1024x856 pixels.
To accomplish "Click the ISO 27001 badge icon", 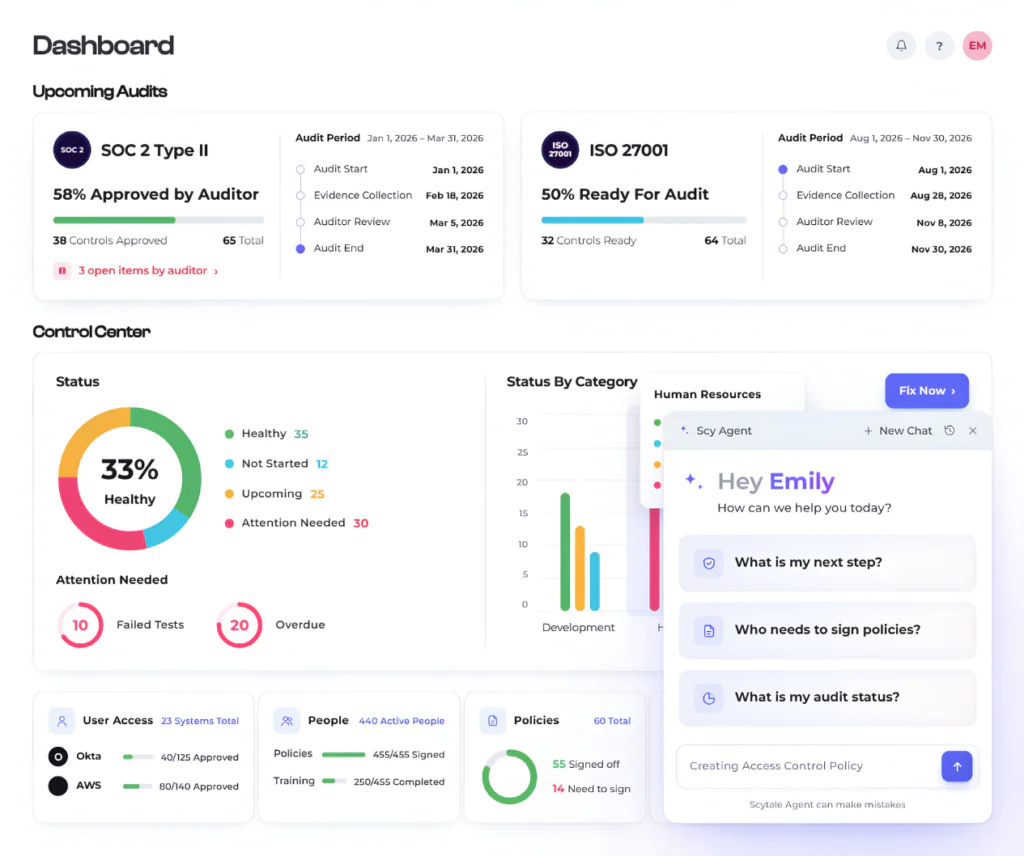I will tap(560, 150).
